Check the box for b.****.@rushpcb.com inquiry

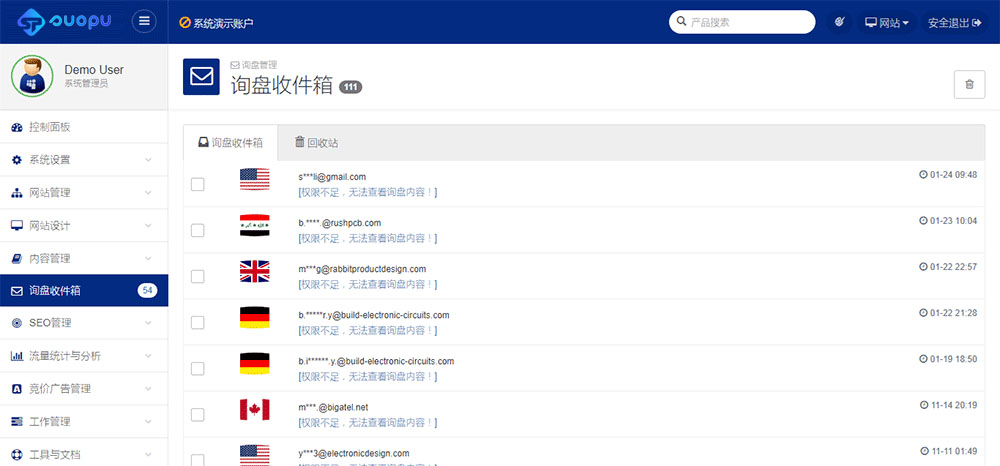[198, 230]
